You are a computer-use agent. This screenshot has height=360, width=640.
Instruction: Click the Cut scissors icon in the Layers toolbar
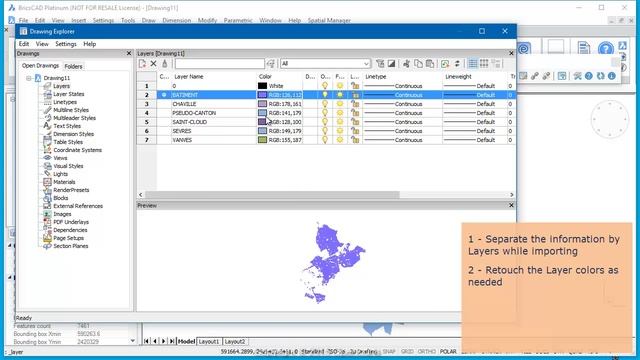click(x=407, y=64)
